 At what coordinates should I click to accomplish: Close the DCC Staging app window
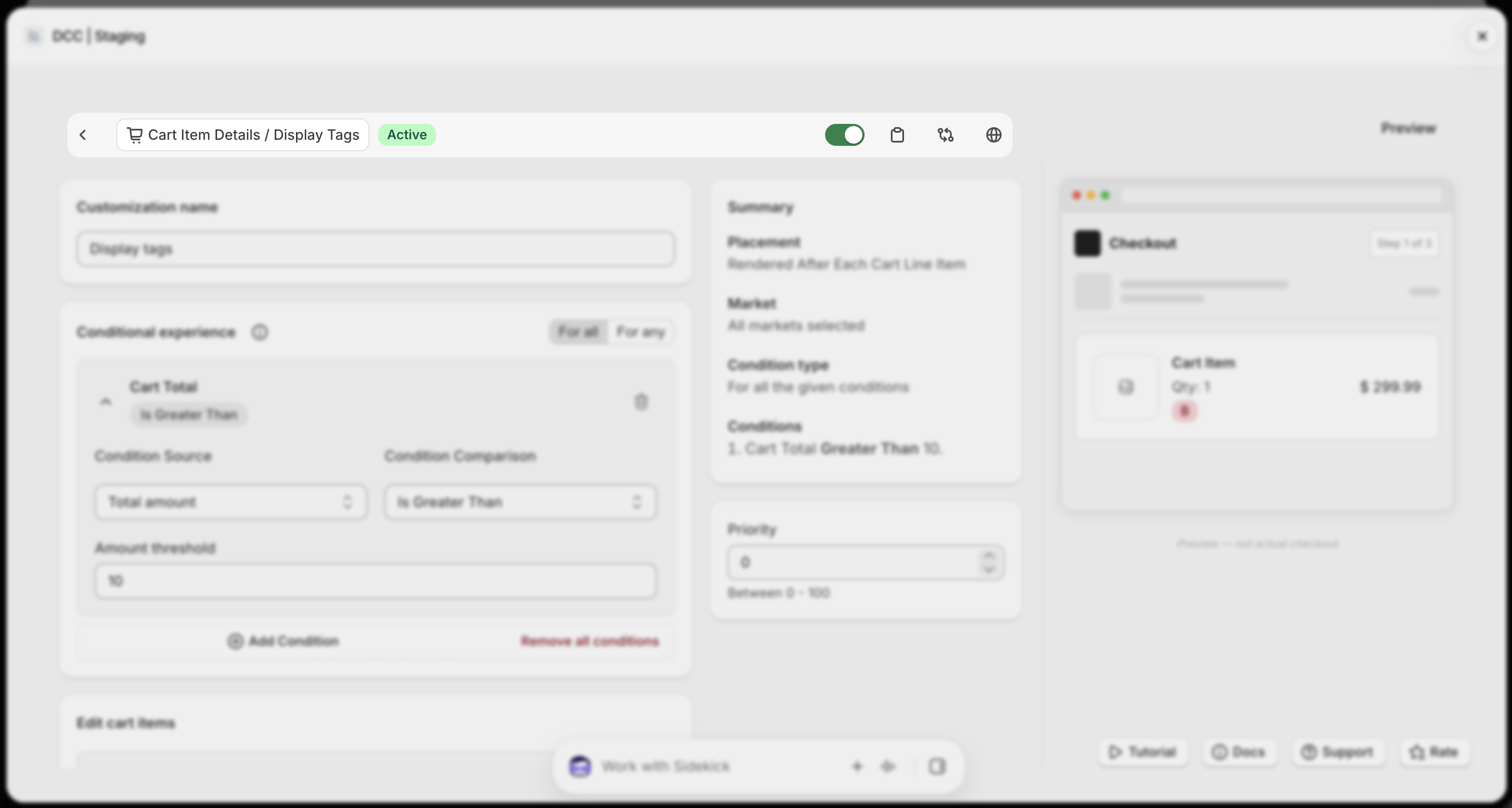coord(1481,36)
